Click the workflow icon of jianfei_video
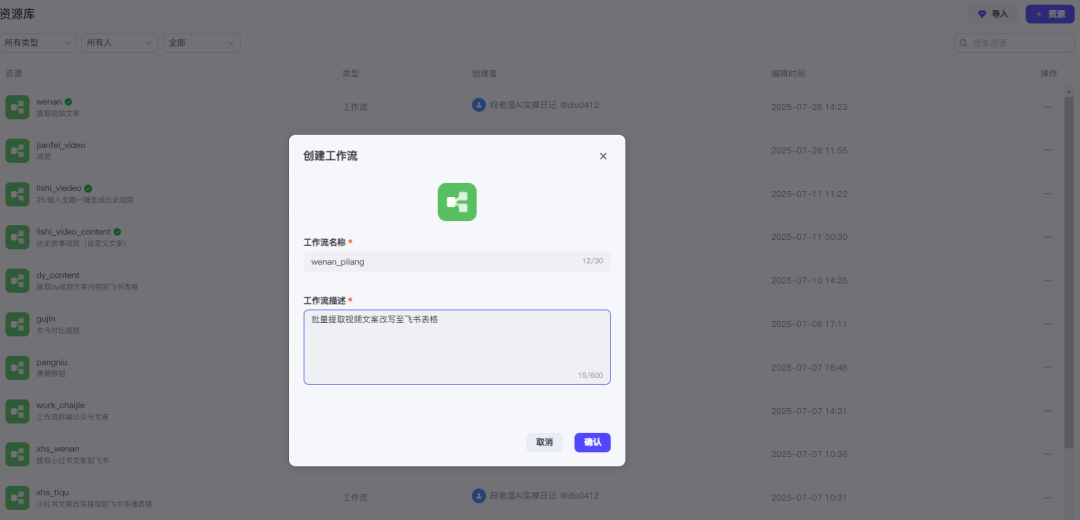Screen dimensions: 1080x520 17,150
